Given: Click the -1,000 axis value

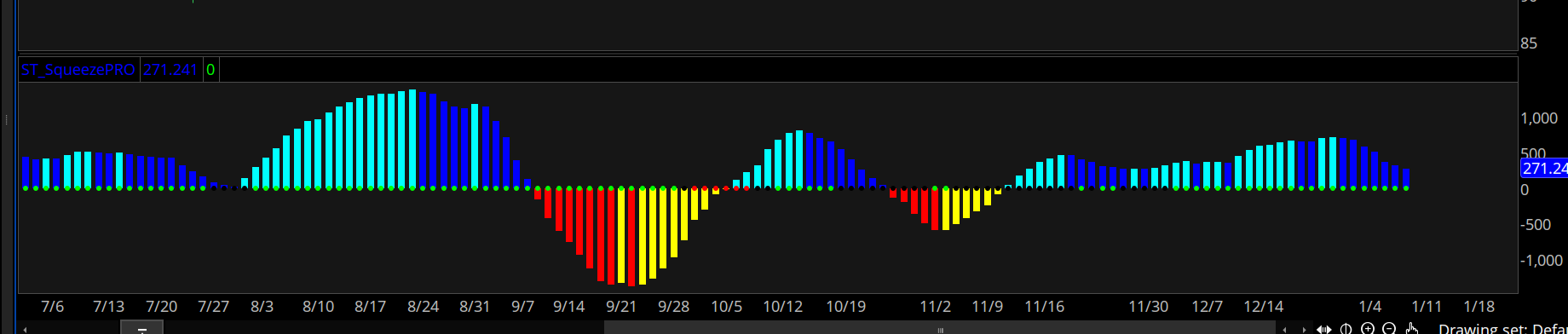Looking at the screenshot, I should (1542, 261).
